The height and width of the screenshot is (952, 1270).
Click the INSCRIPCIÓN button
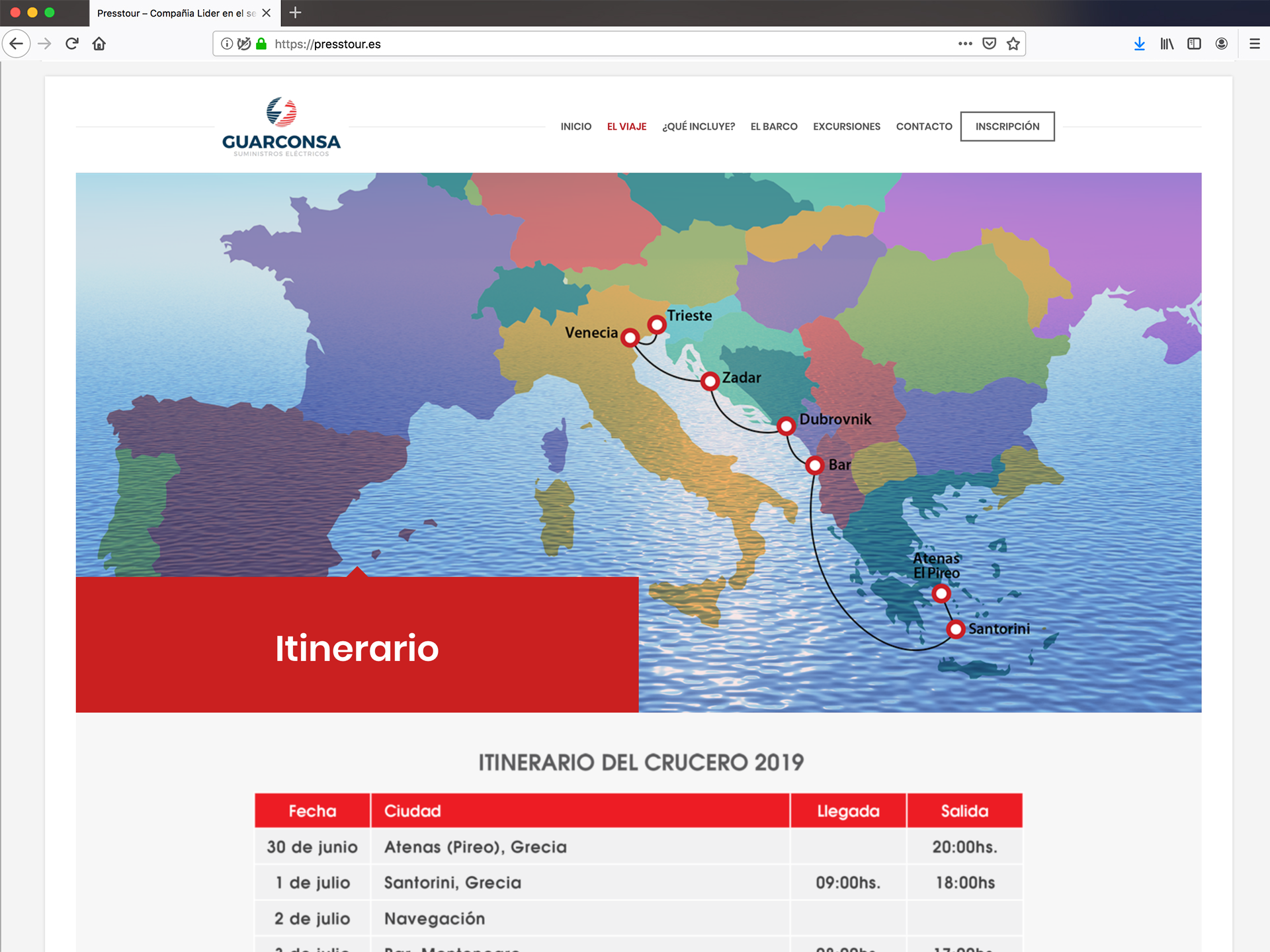point(1007,126)
